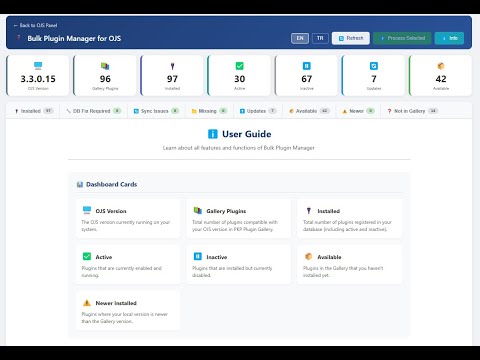Click the books icon on the Gallery Plugins stat card

105,66
